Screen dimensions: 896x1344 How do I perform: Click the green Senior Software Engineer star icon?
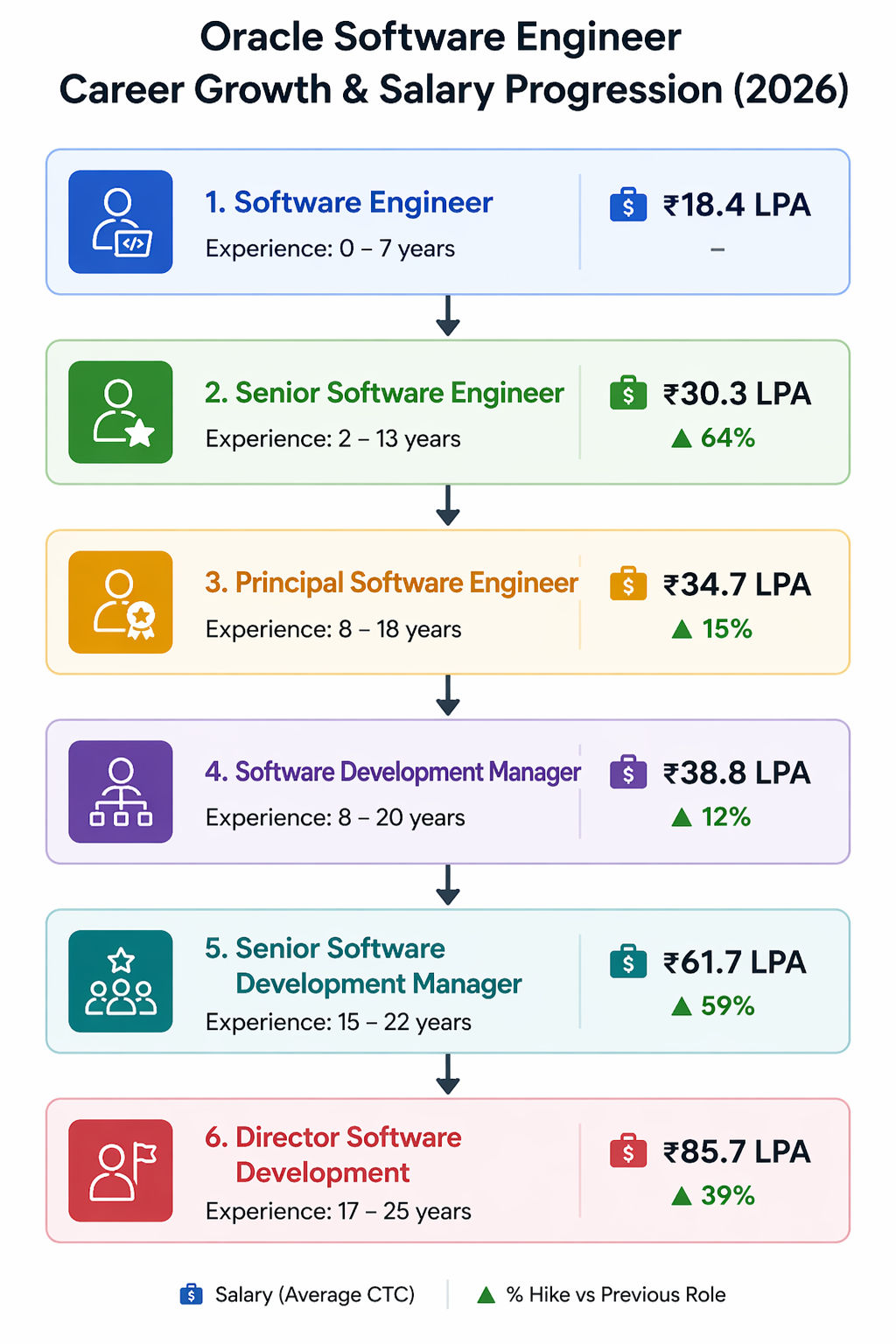pos(121,412)
